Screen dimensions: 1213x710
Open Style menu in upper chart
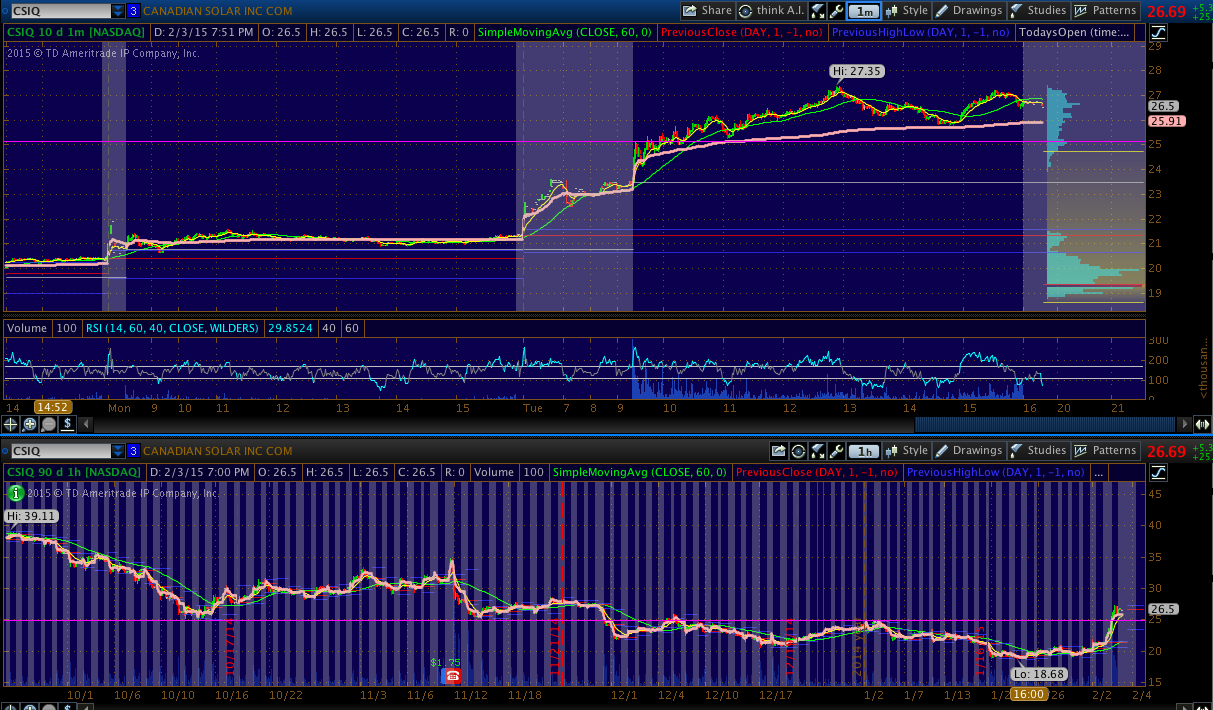tap(907, 11)
